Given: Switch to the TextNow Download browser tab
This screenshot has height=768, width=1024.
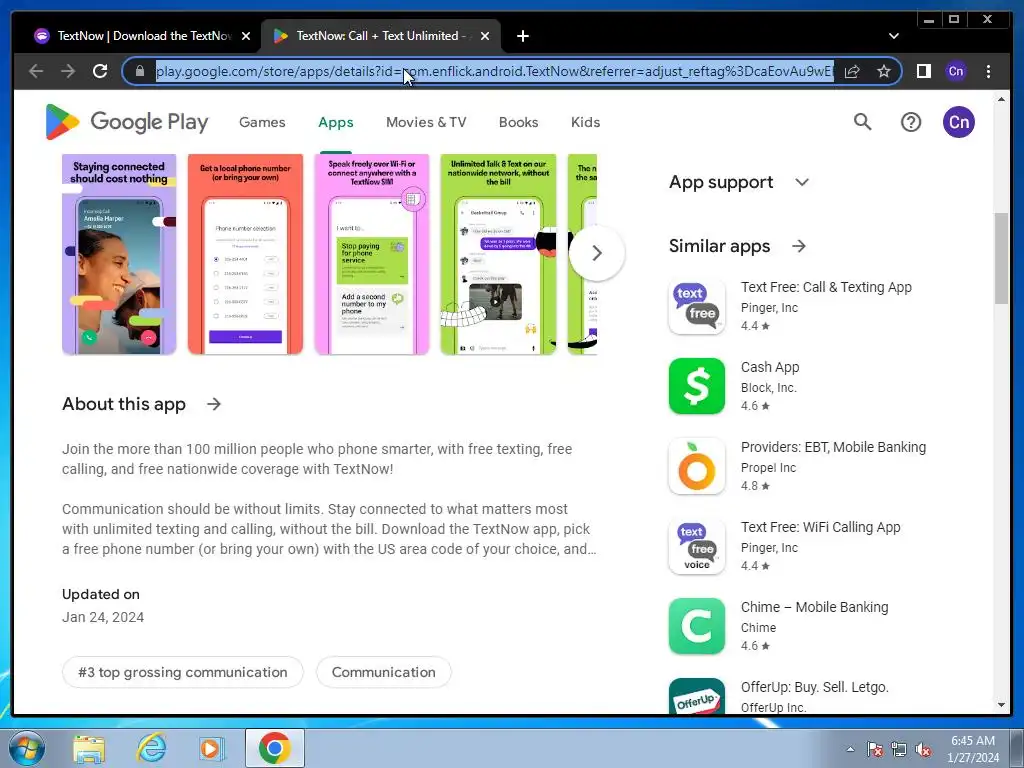Looking at the screenshot, I should click(144, 36).
